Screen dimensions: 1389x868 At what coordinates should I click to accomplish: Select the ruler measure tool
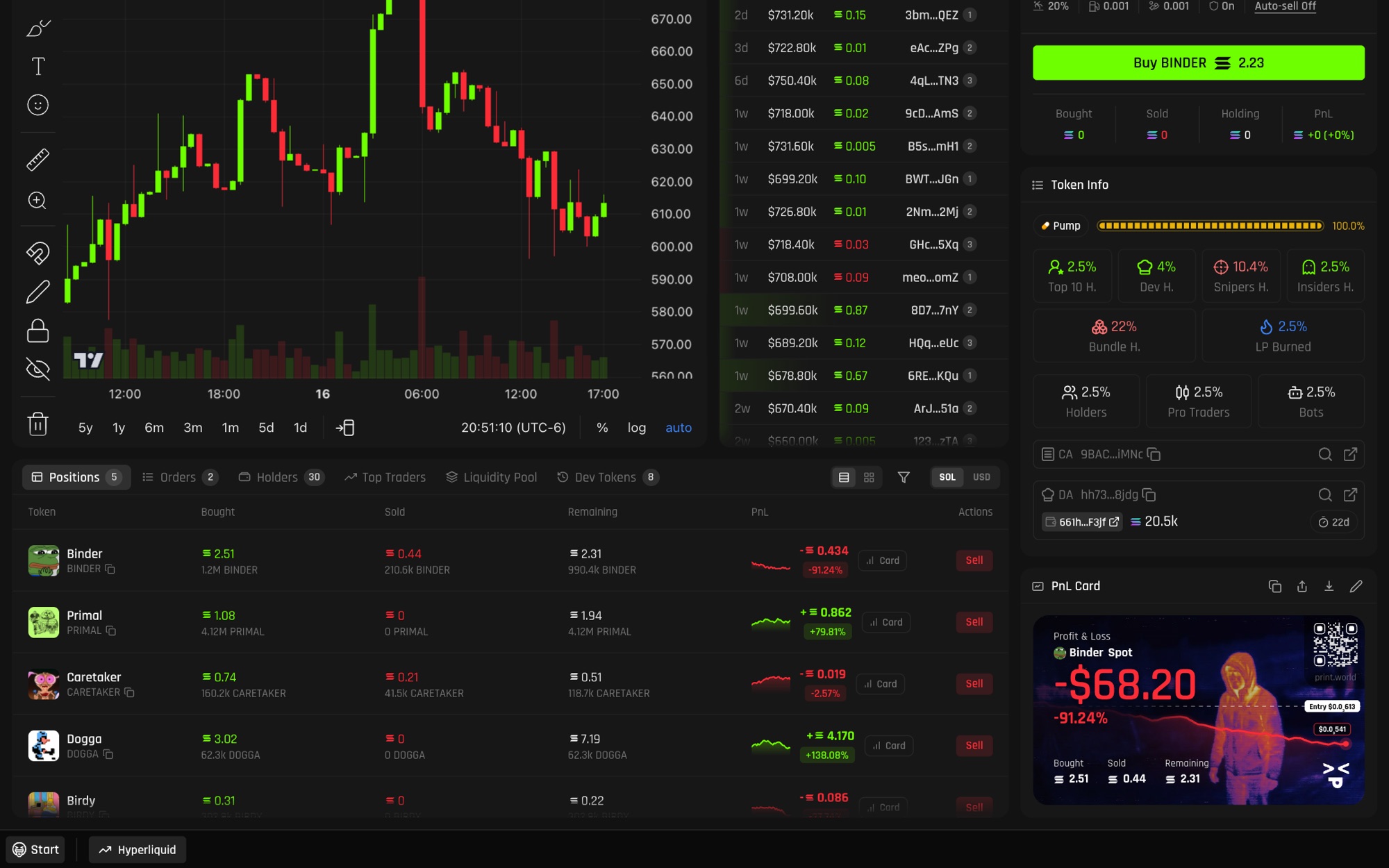(x=38, y=160)
